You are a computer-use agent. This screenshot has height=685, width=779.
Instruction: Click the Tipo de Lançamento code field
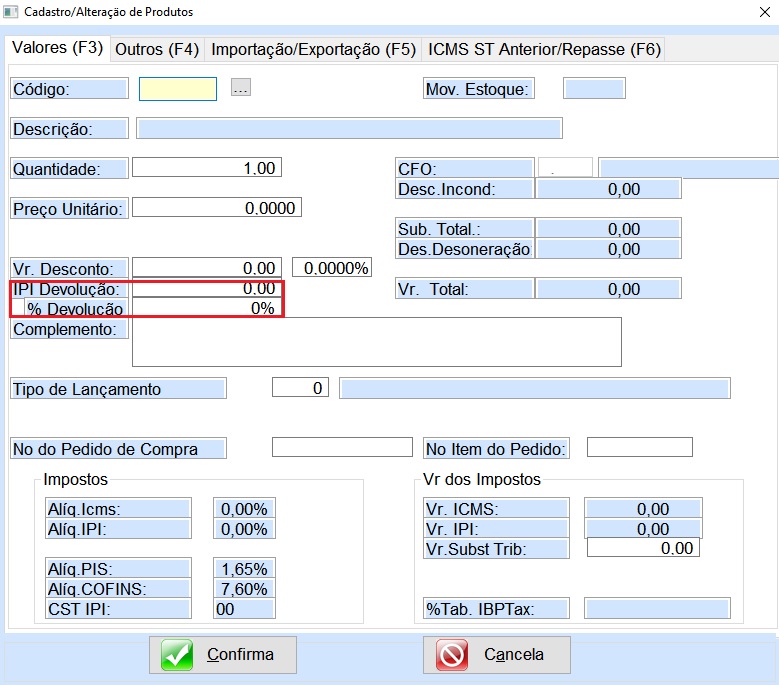(x=300, y=388)
